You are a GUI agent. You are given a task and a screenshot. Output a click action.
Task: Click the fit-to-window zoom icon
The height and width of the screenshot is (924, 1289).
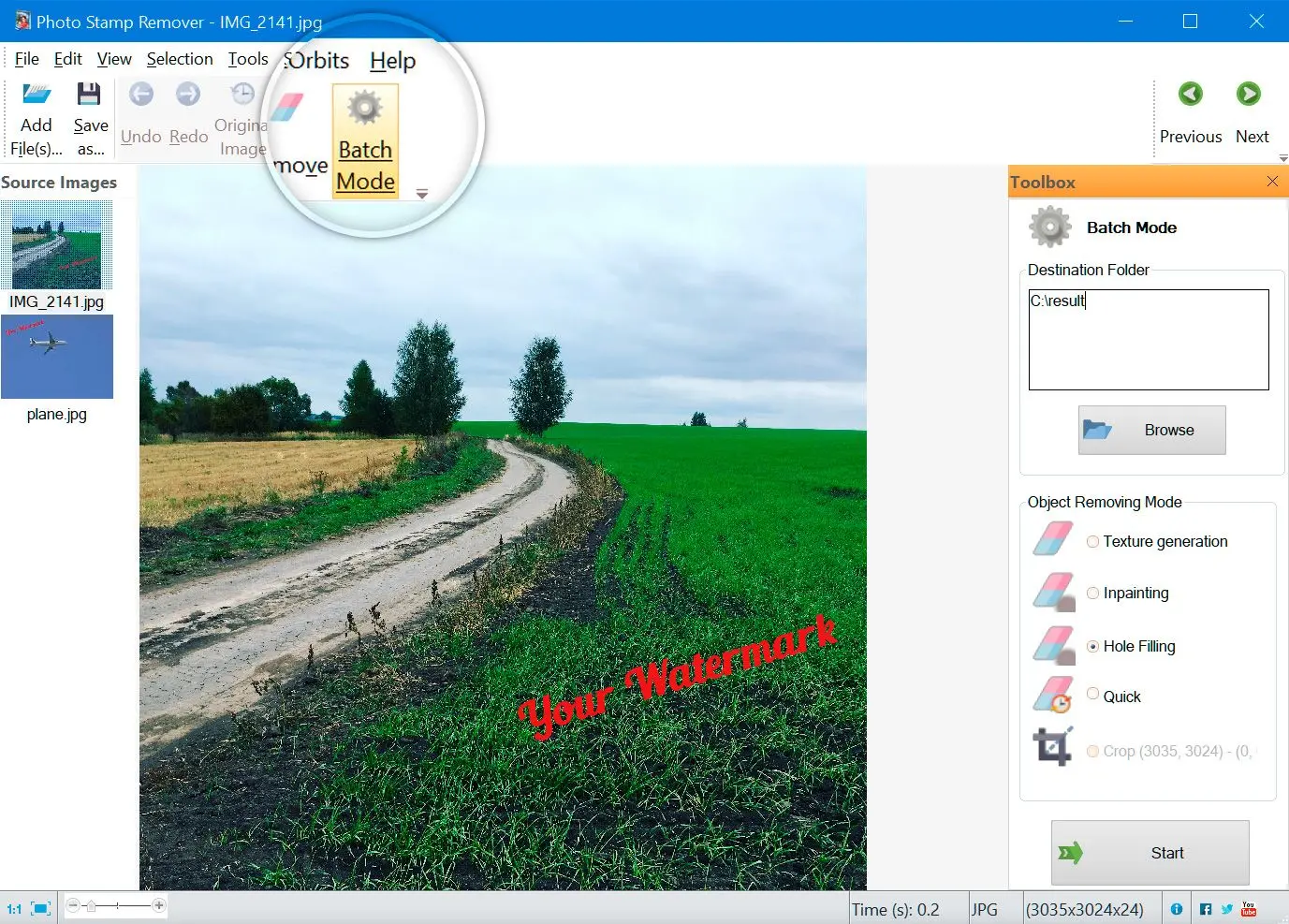tap(40, 908)
